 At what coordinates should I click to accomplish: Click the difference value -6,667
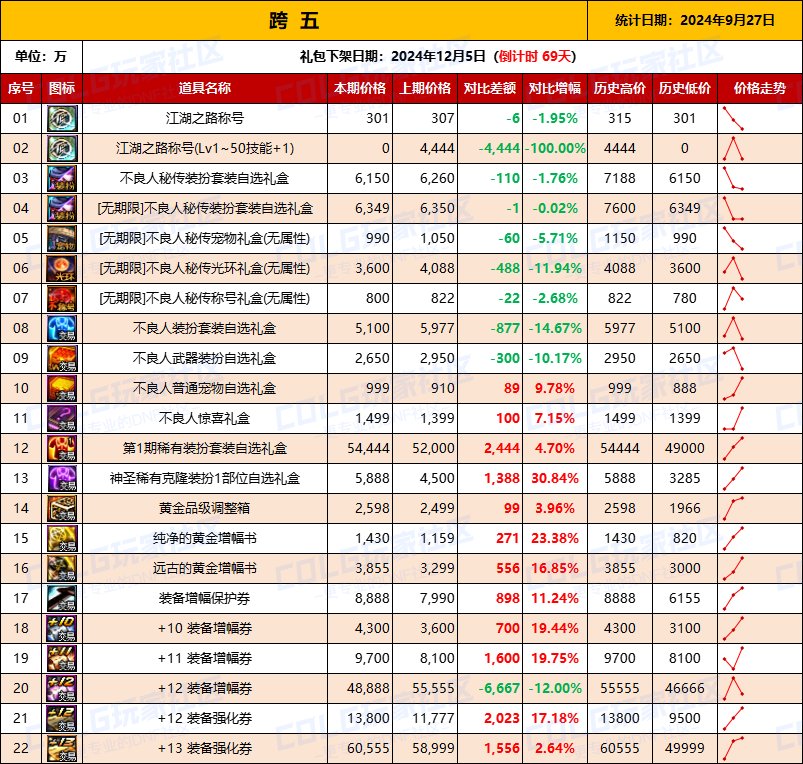click(x=499, y=688)
